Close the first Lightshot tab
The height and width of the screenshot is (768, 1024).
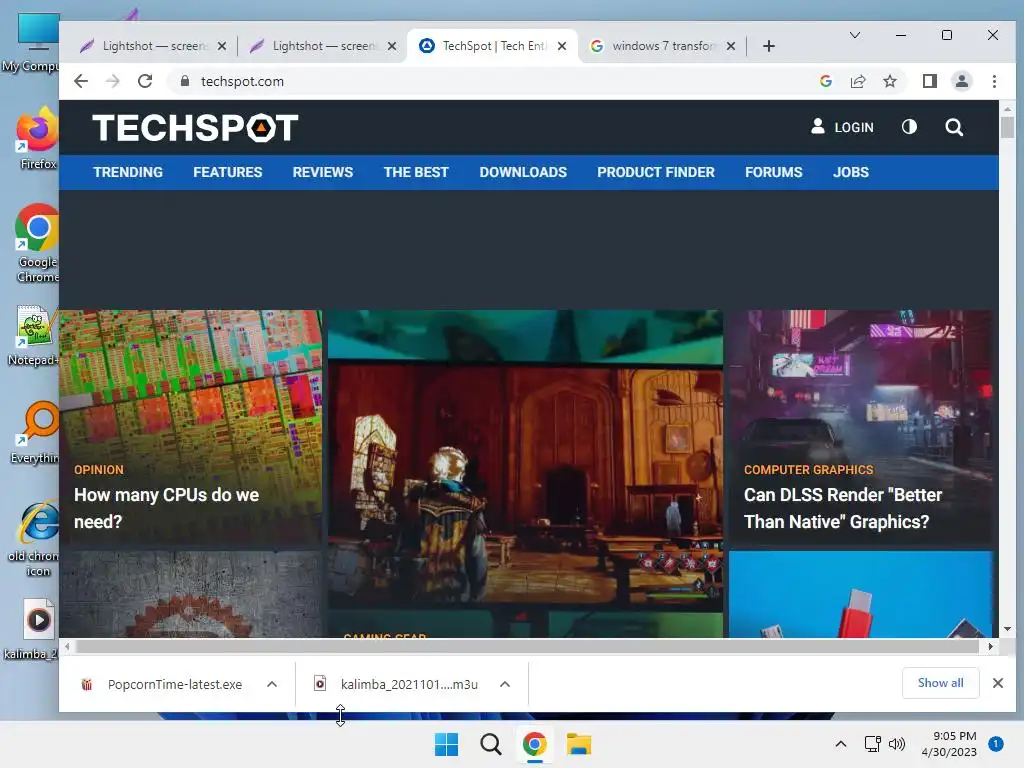click(222, 46)
